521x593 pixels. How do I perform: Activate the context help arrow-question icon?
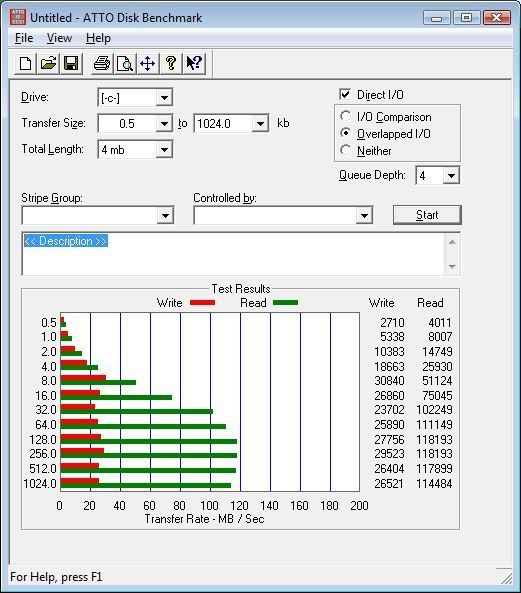click(194, 63)
